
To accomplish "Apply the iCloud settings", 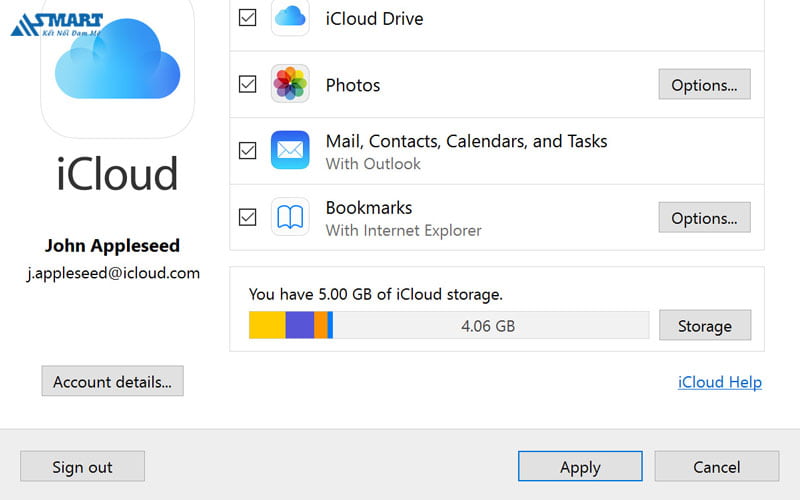I will point(580,466).
